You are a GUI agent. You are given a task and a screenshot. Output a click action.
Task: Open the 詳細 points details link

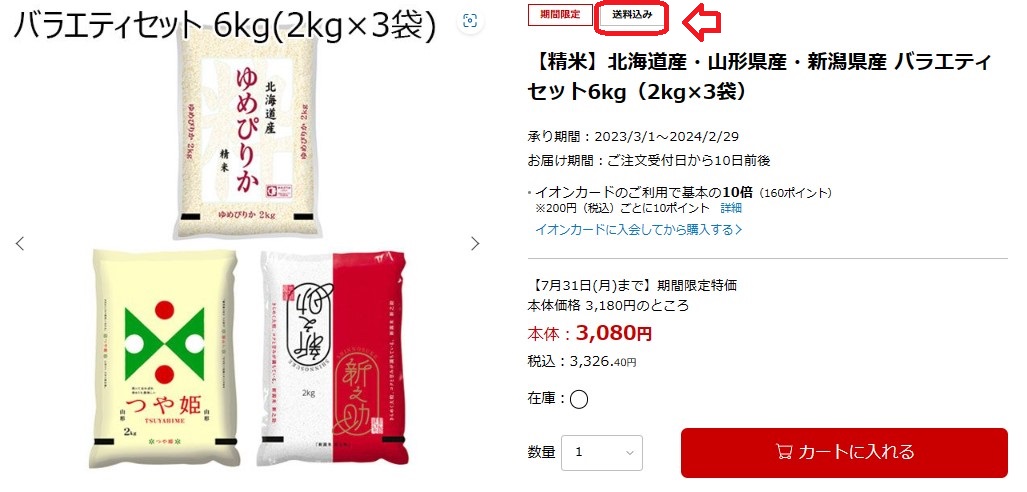pyautogui.click(x=731, y=208)
